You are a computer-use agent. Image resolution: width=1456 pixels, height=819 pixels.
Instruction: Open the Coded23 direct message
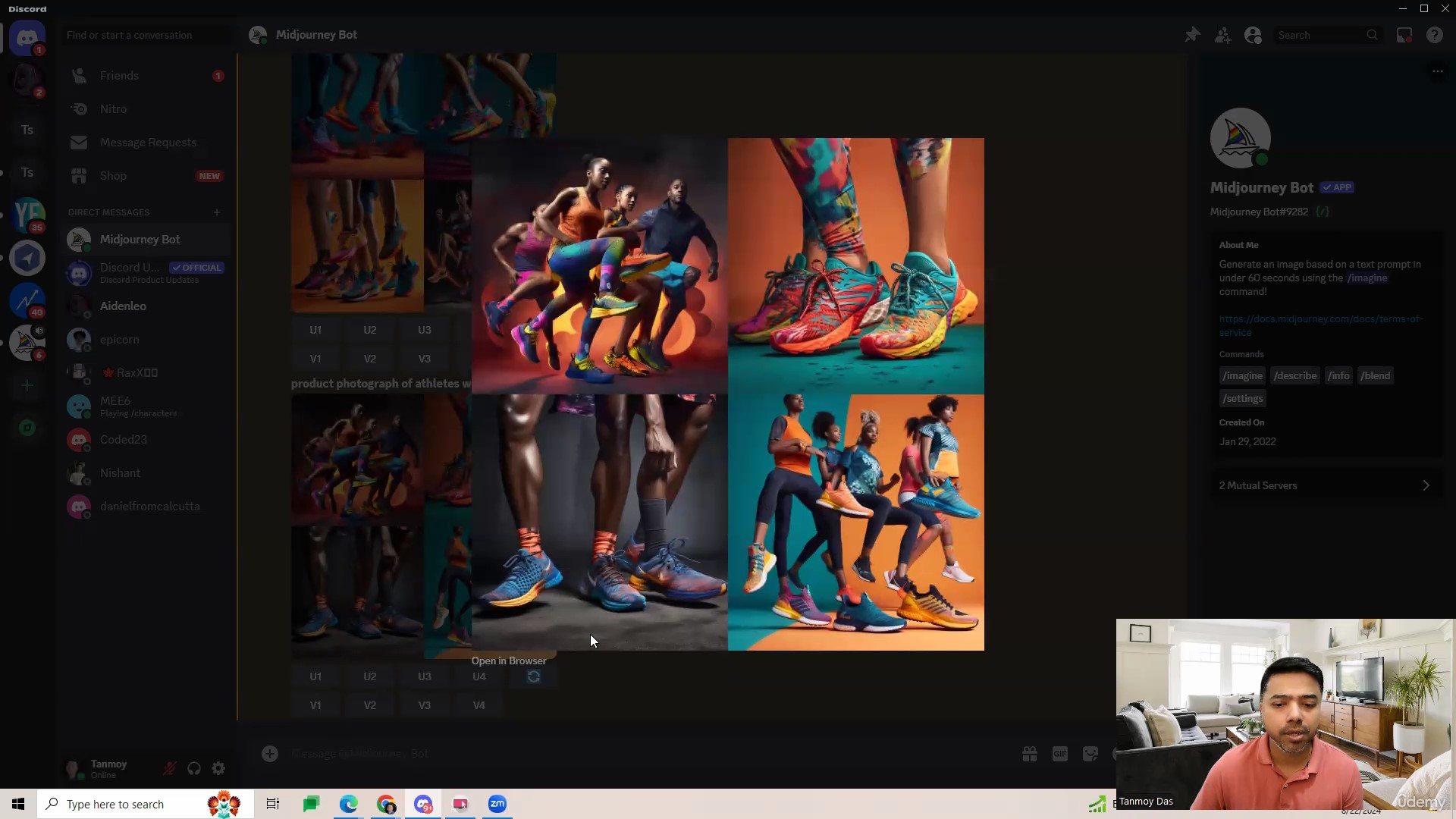coord(146,440)
